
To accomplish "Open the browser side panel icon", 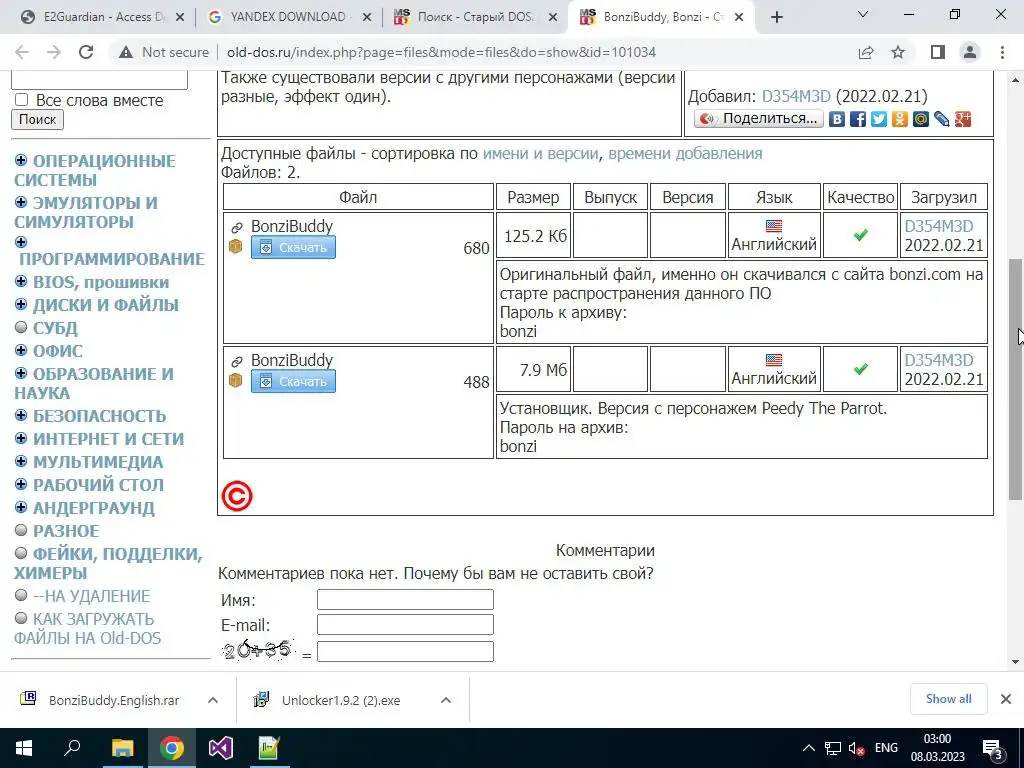I will point(938,52).
